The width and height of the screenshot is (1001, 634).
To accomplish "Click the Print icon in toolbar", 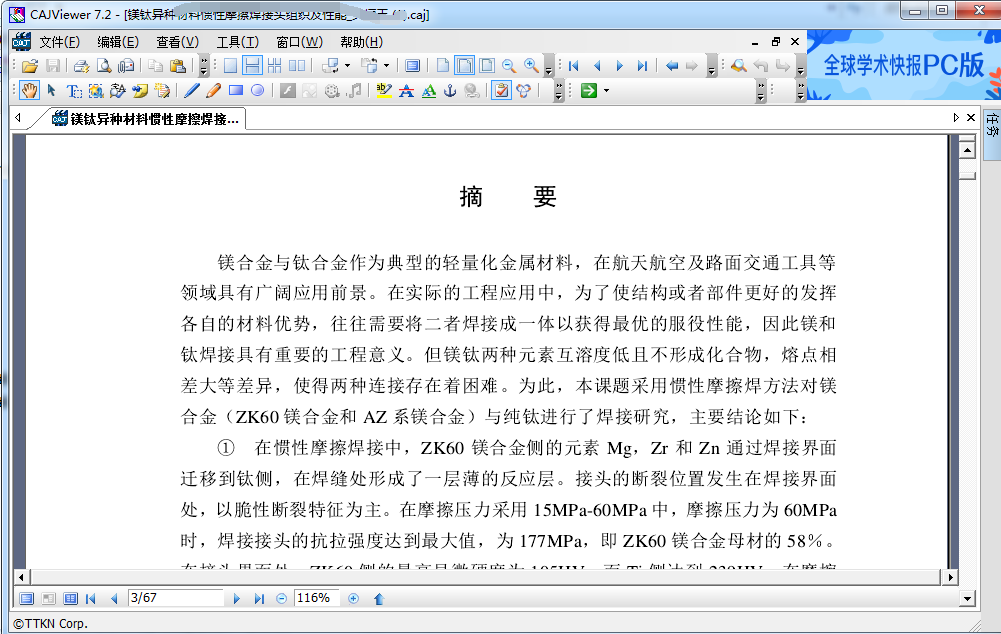I will 81,66.
